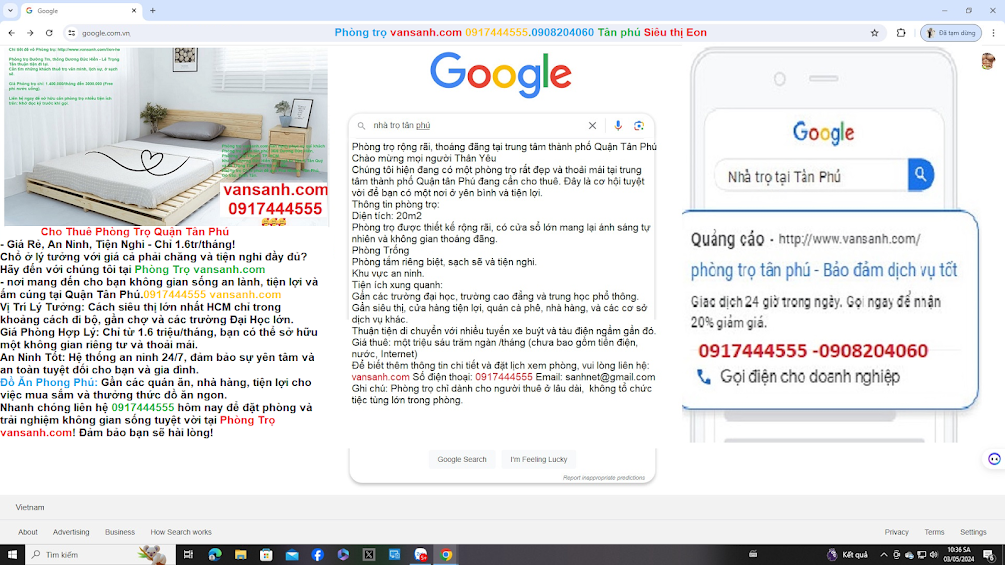Click the 'Kết quả' news widget on the taskbar
Viewport: 1005px width, 565px height.
tap(847, 555)
